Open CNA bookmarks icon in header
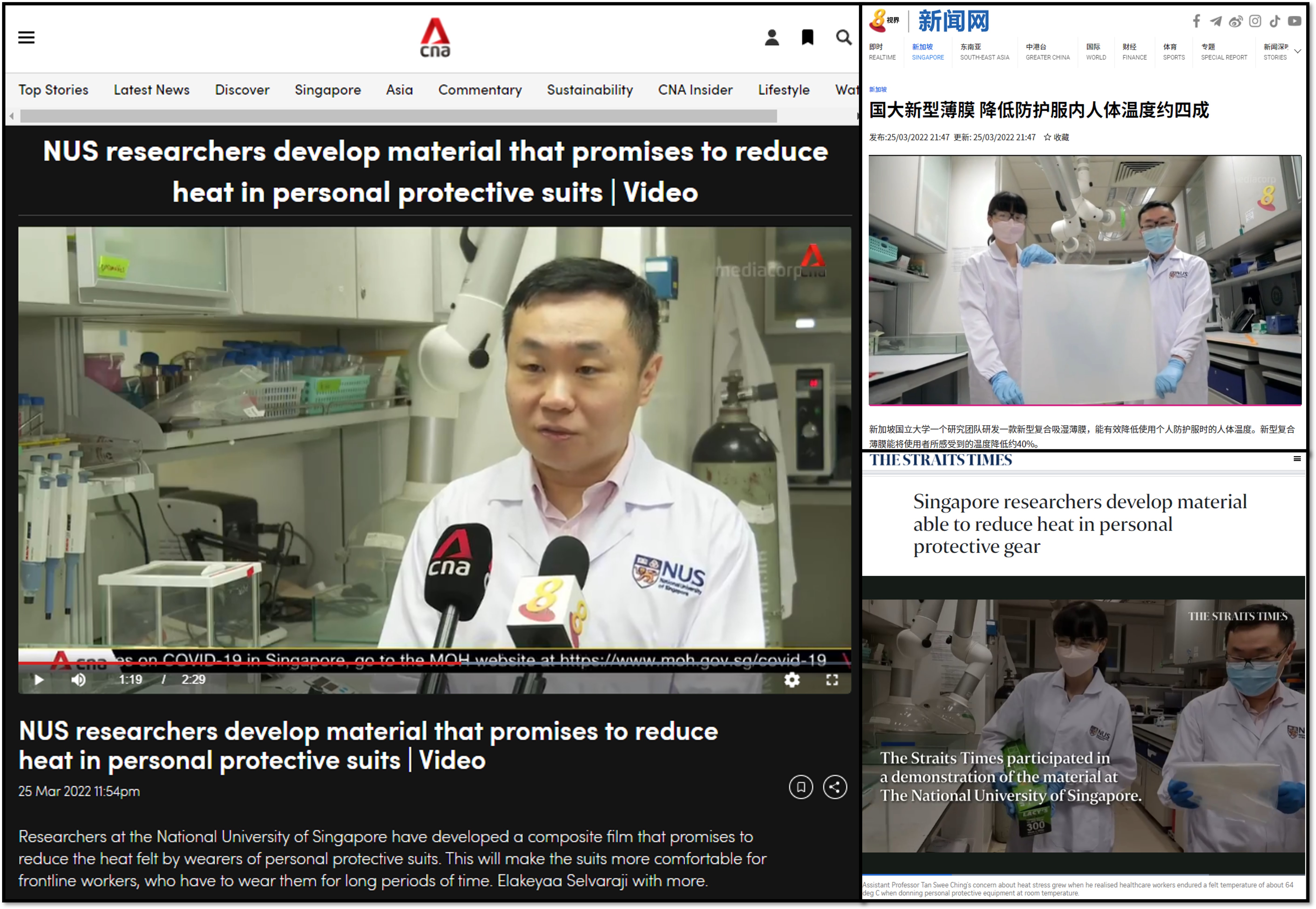Screen dimensions: 1316x909 pos(807,37)
